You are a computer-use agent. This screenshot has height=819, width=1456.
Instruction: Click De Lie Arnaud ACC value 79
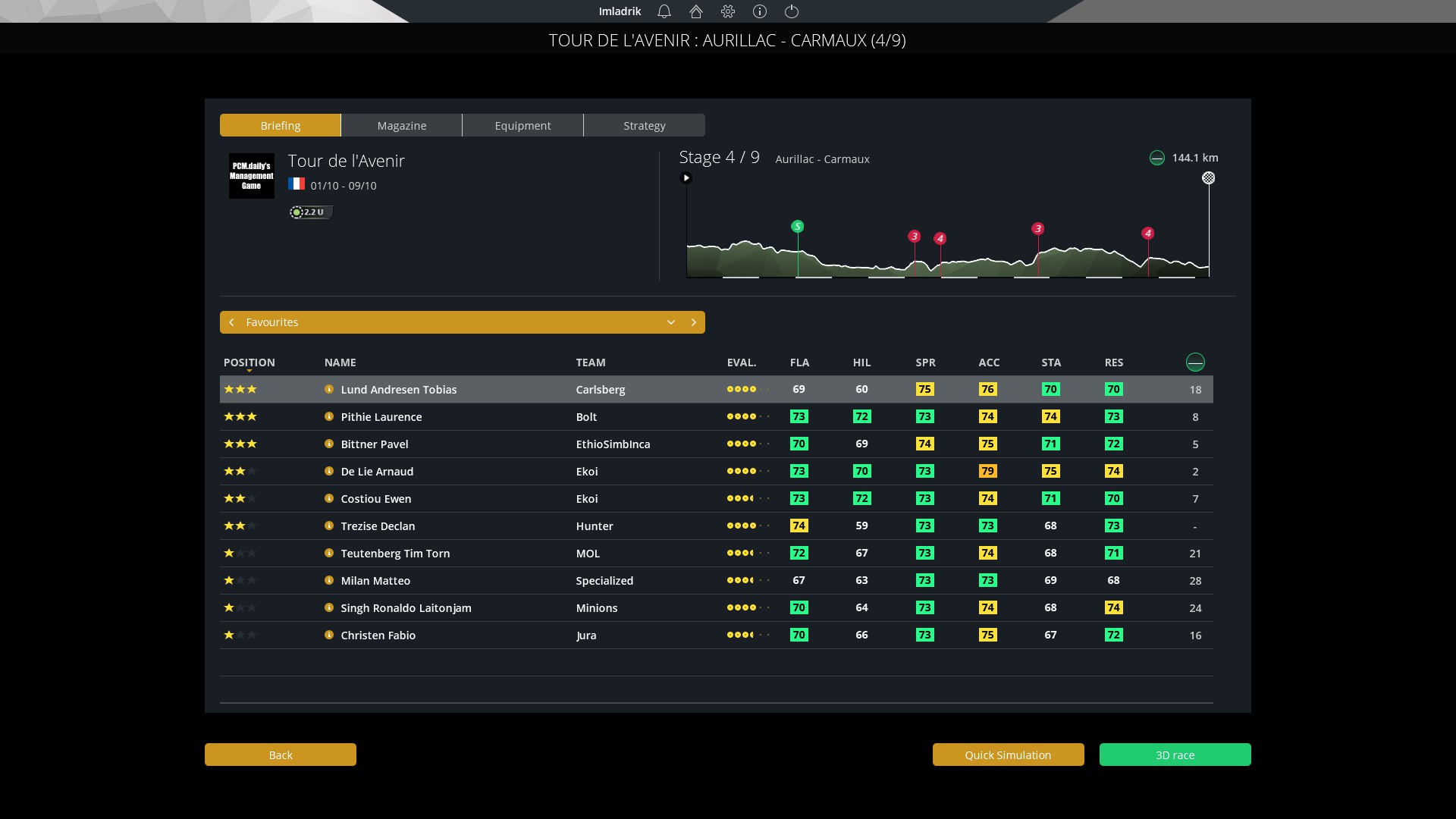[x=987, y=471]
